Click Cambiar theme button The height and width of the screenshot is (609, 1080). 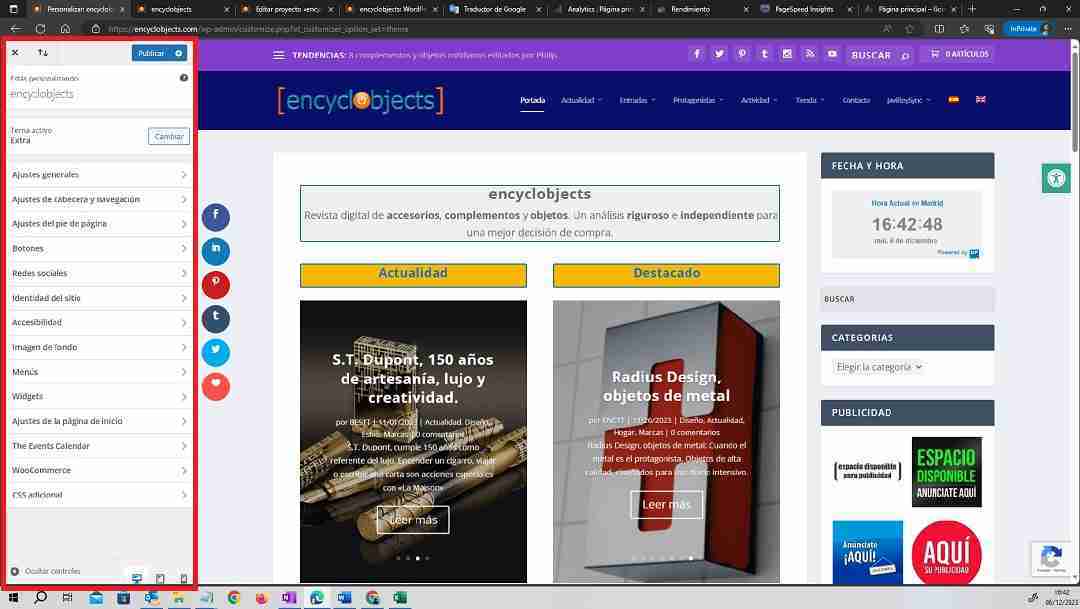pos(169,136)
